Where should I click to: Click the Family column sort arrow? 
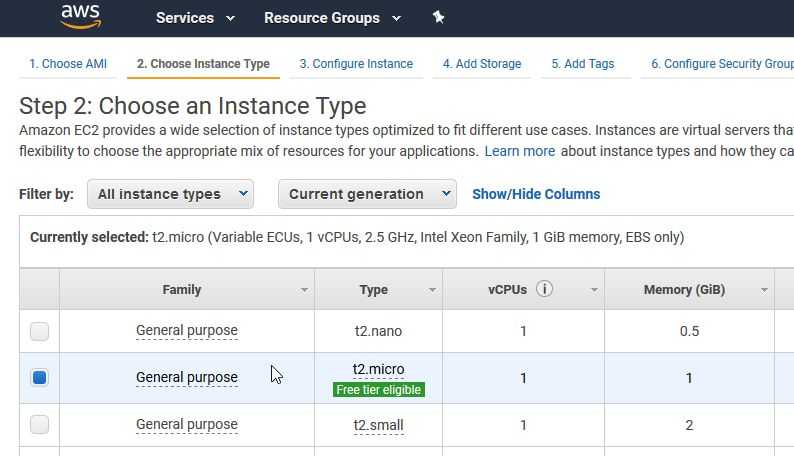click(305, 290)
